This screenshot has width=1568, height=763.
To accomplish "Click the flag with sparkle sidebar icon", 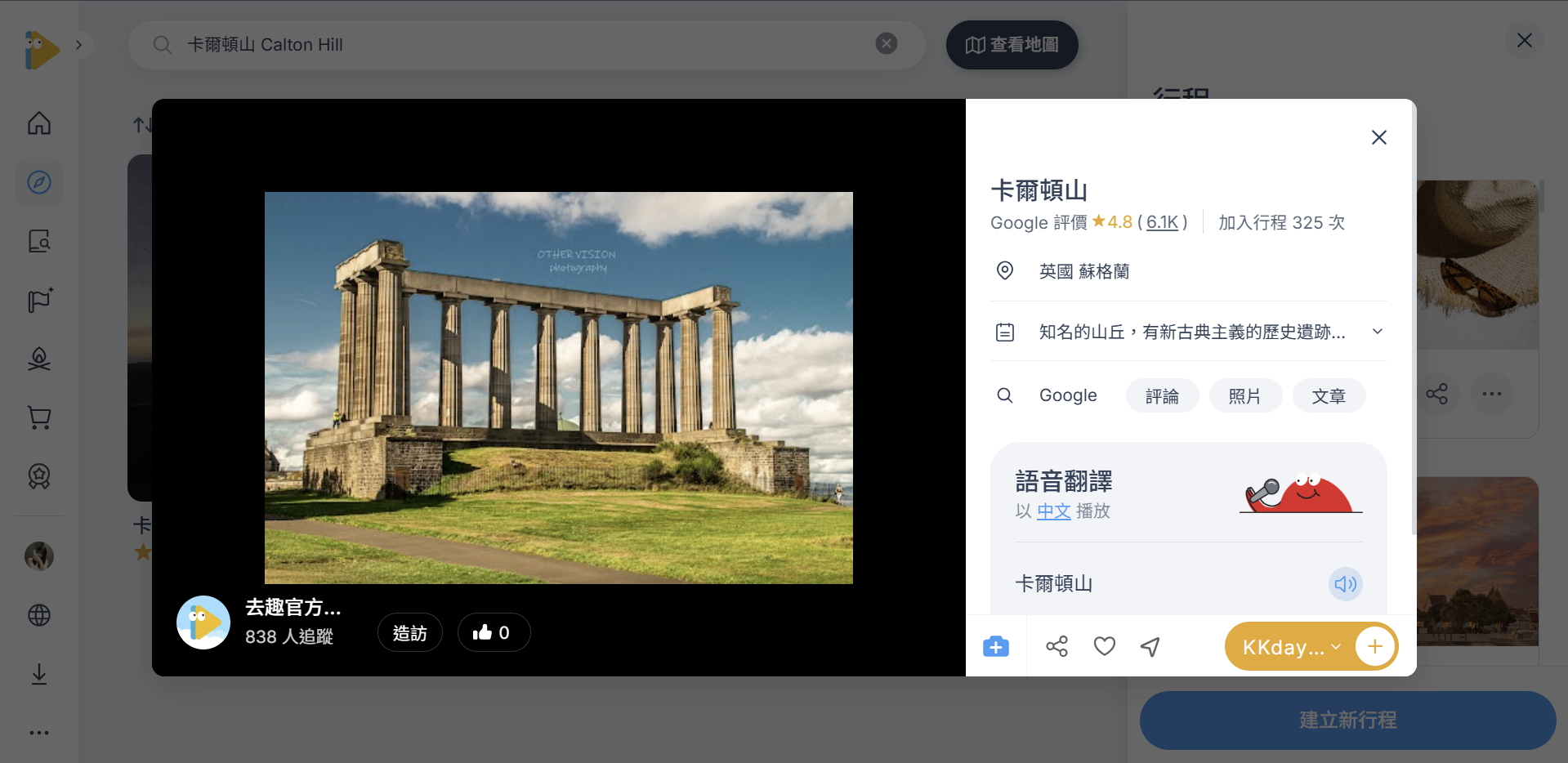I will click(39, 300).
